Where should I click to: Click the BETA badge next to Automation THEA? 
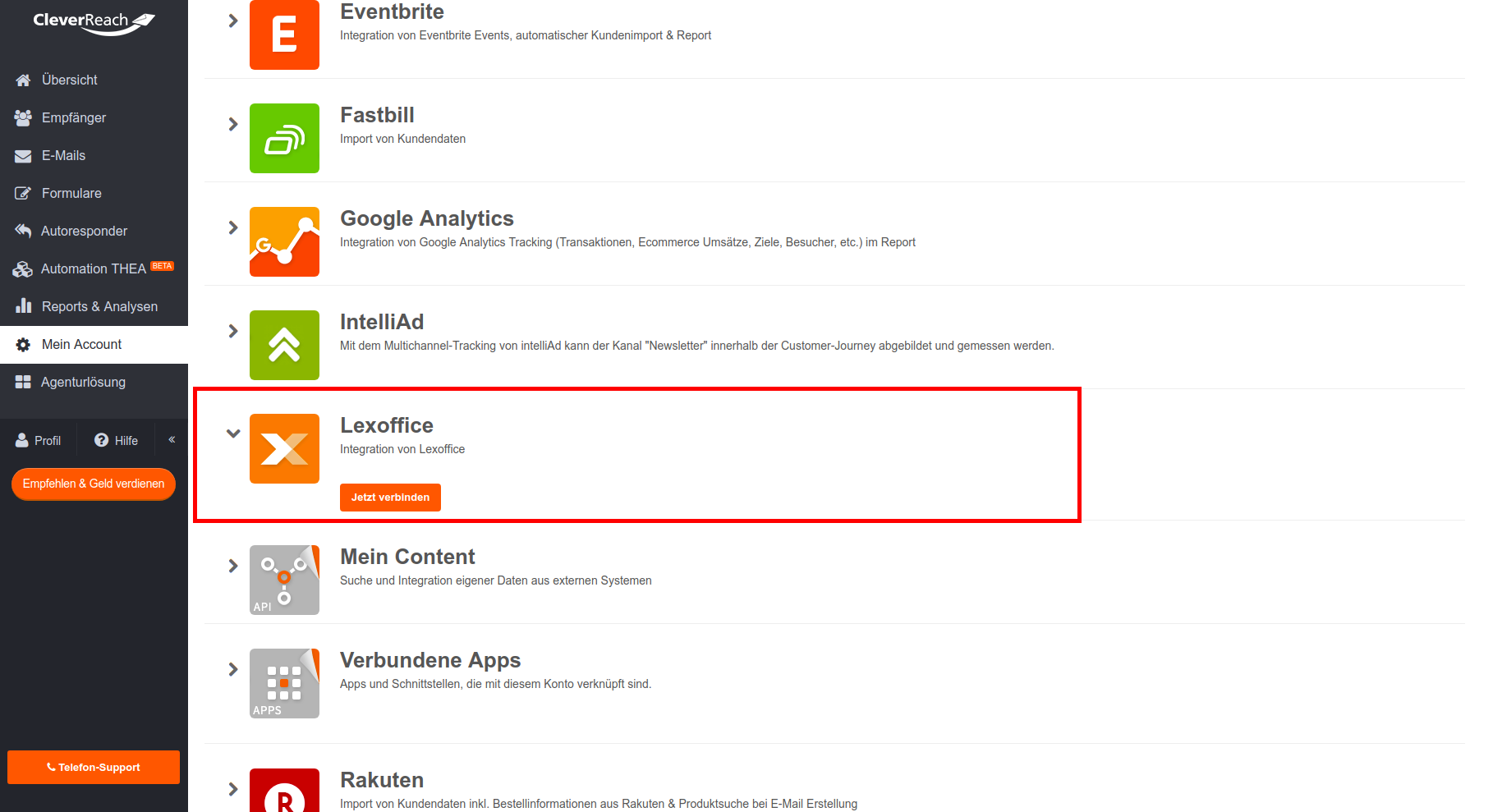click(162, 266)
